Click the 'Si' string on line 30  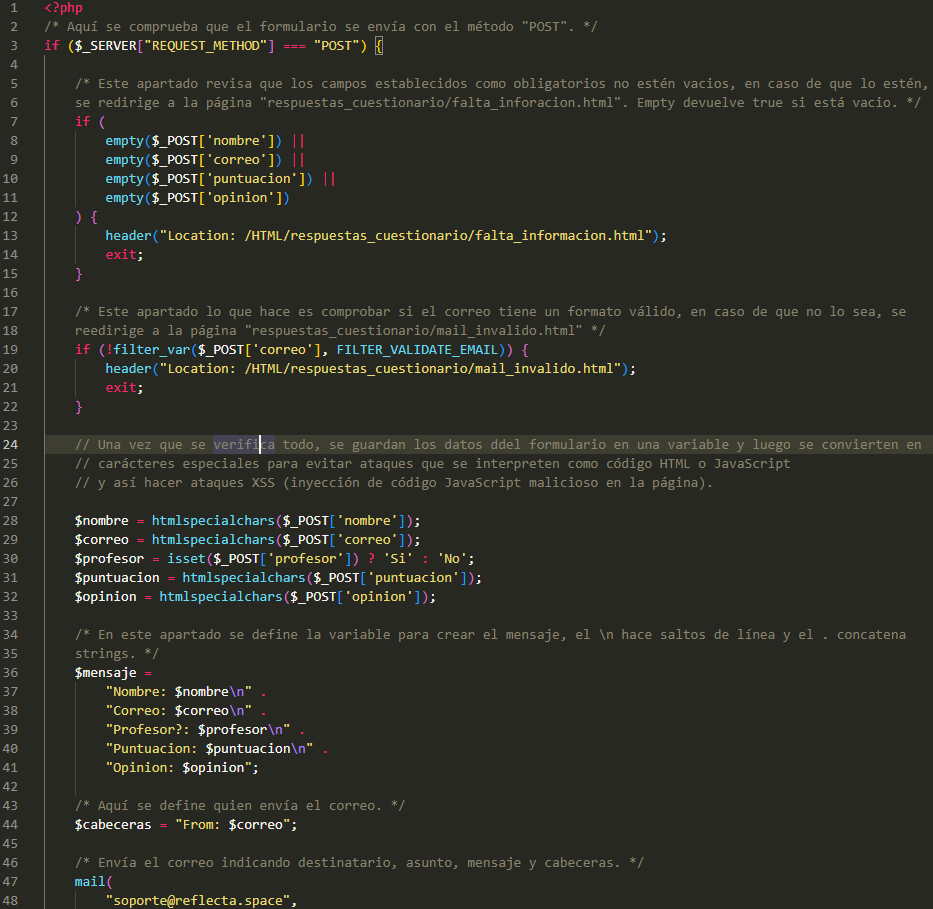pos(398,559)
